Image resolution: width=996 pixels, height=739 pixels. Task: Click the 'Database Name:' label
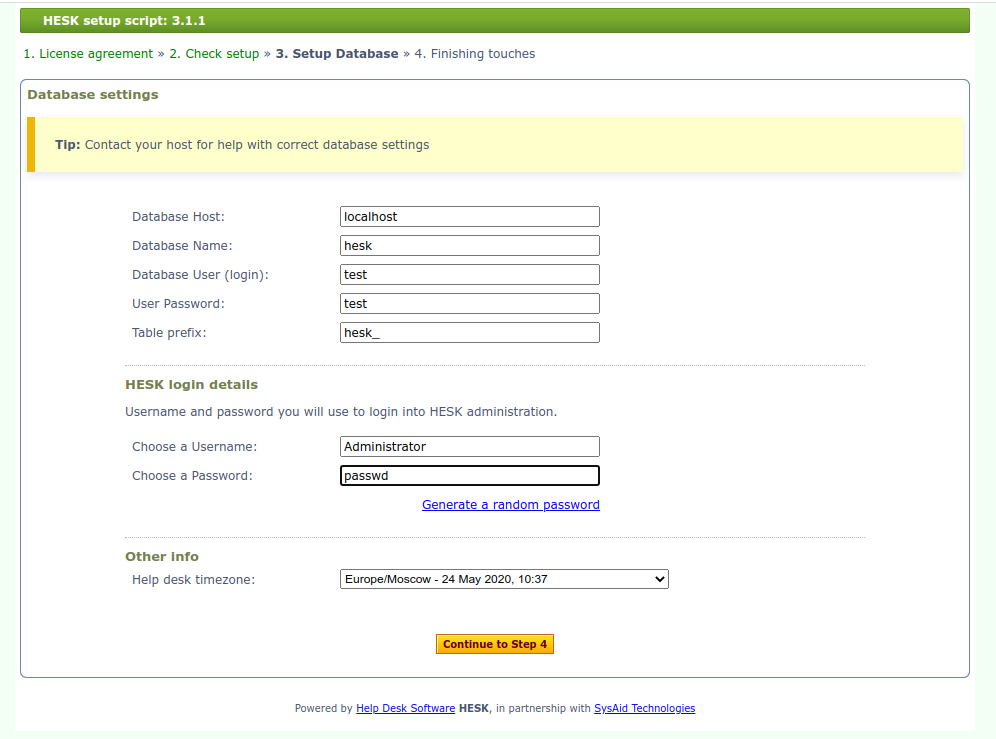pos(182,246)
